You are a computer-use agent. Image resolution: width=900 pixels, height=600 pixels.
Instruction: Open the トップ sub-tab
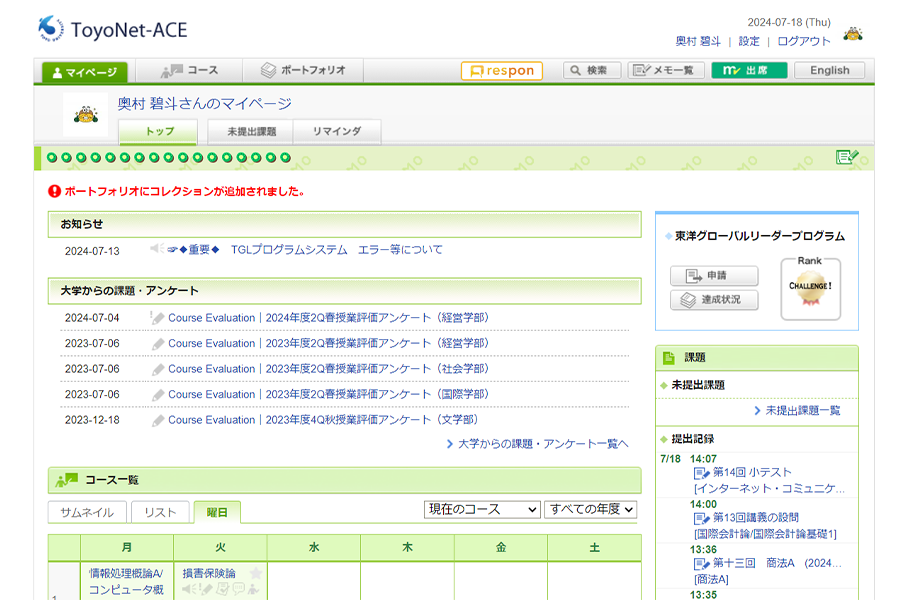tap(158, 131)
